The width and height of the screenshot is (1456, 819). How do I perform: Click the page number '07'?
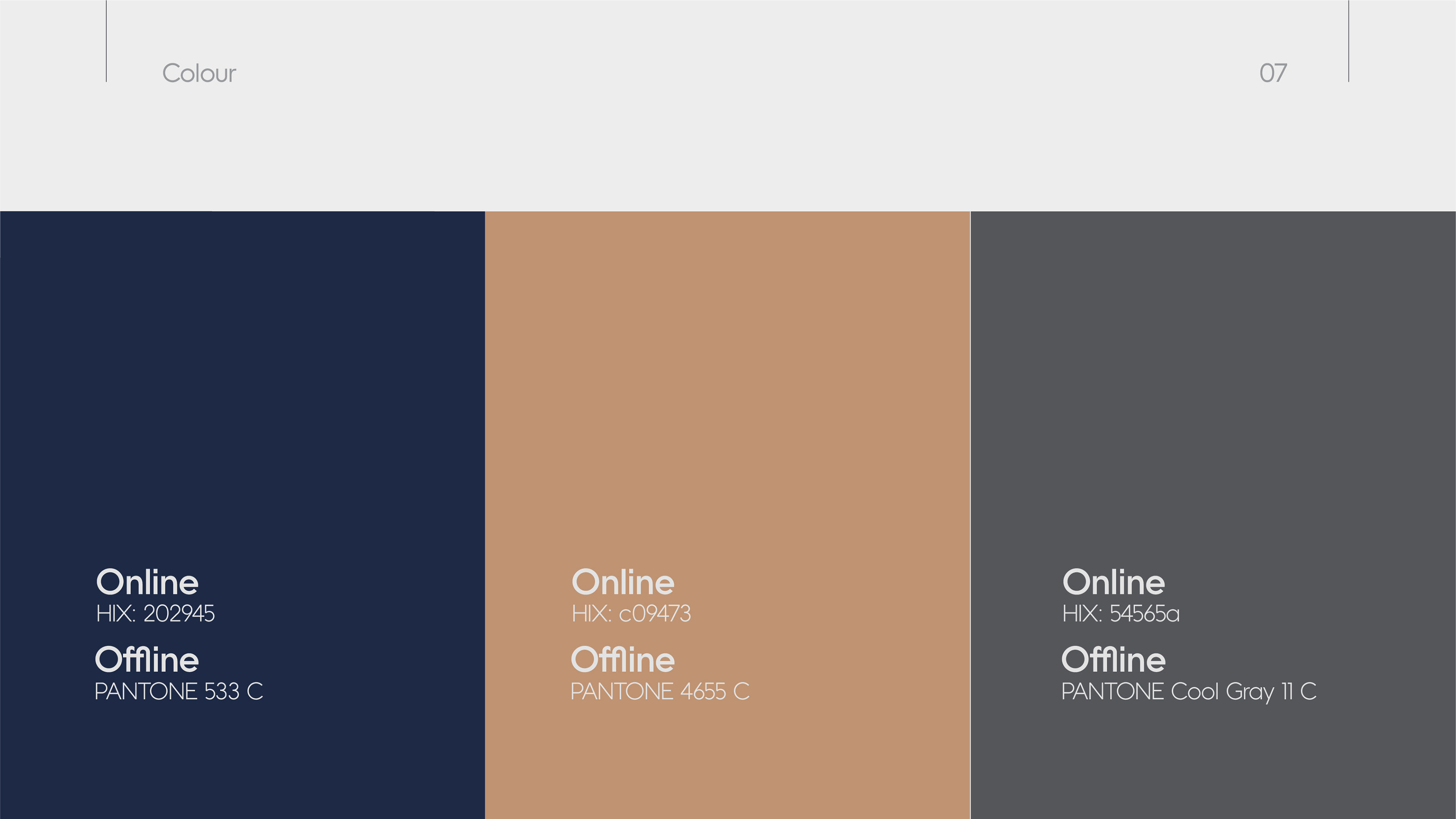click(1273, 74)
